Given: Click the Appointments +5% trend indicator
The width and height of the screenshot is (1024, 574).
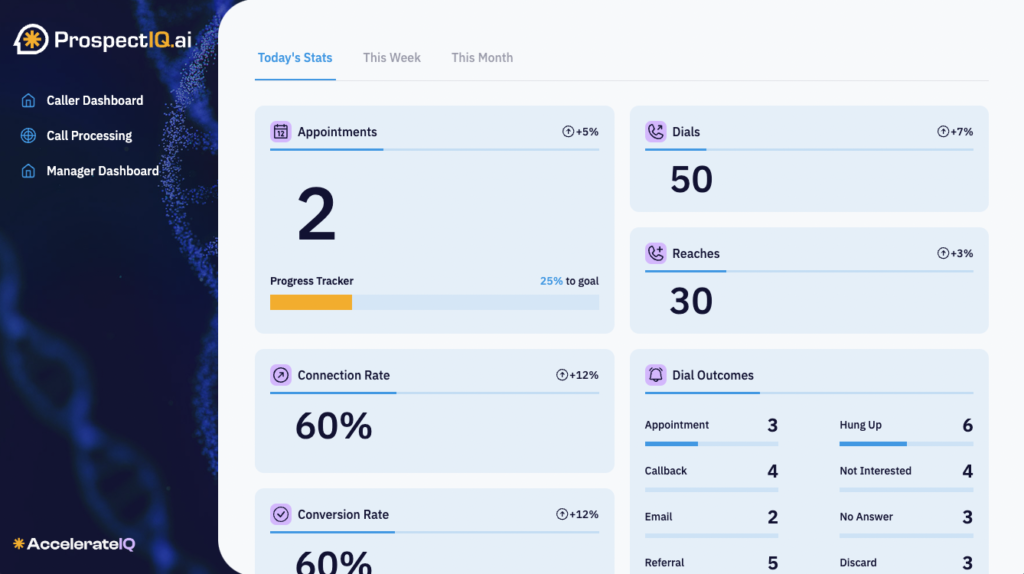Looking at the screenshot, I should 580,132.
